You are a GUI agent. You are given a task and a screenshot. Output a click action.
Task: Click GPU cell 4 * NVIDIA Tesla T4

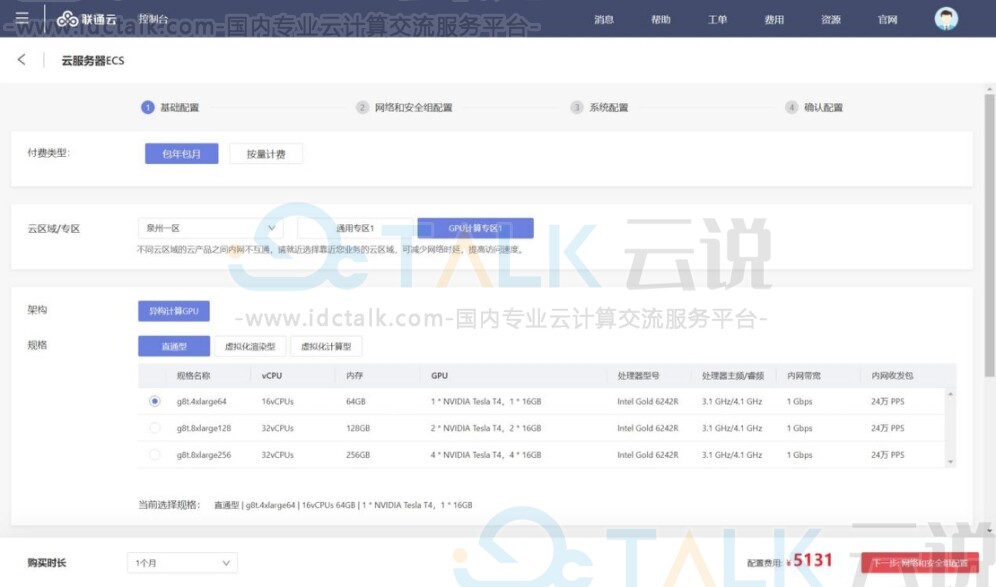coord(486,455)
